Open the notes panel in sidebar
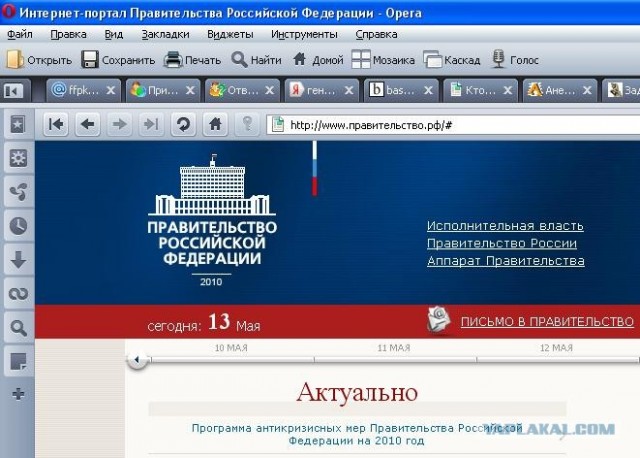The image size is (640, 458). pos(18,361)
